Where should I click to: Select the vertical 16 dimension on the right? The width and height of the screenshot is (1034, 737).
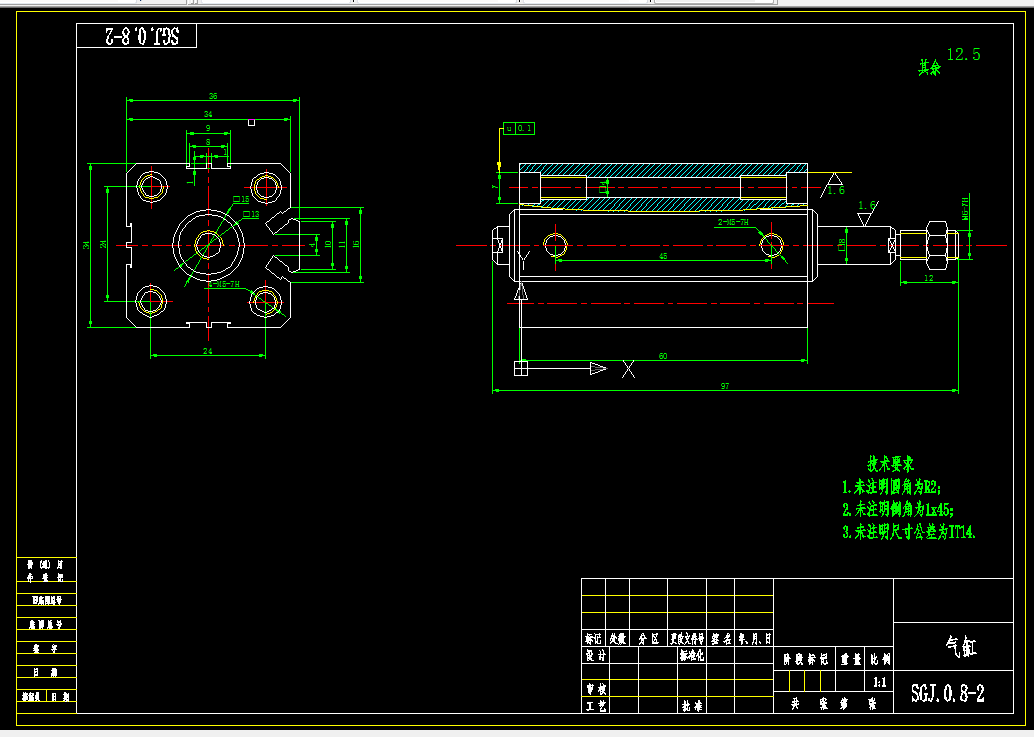click(x=356, y=244)
